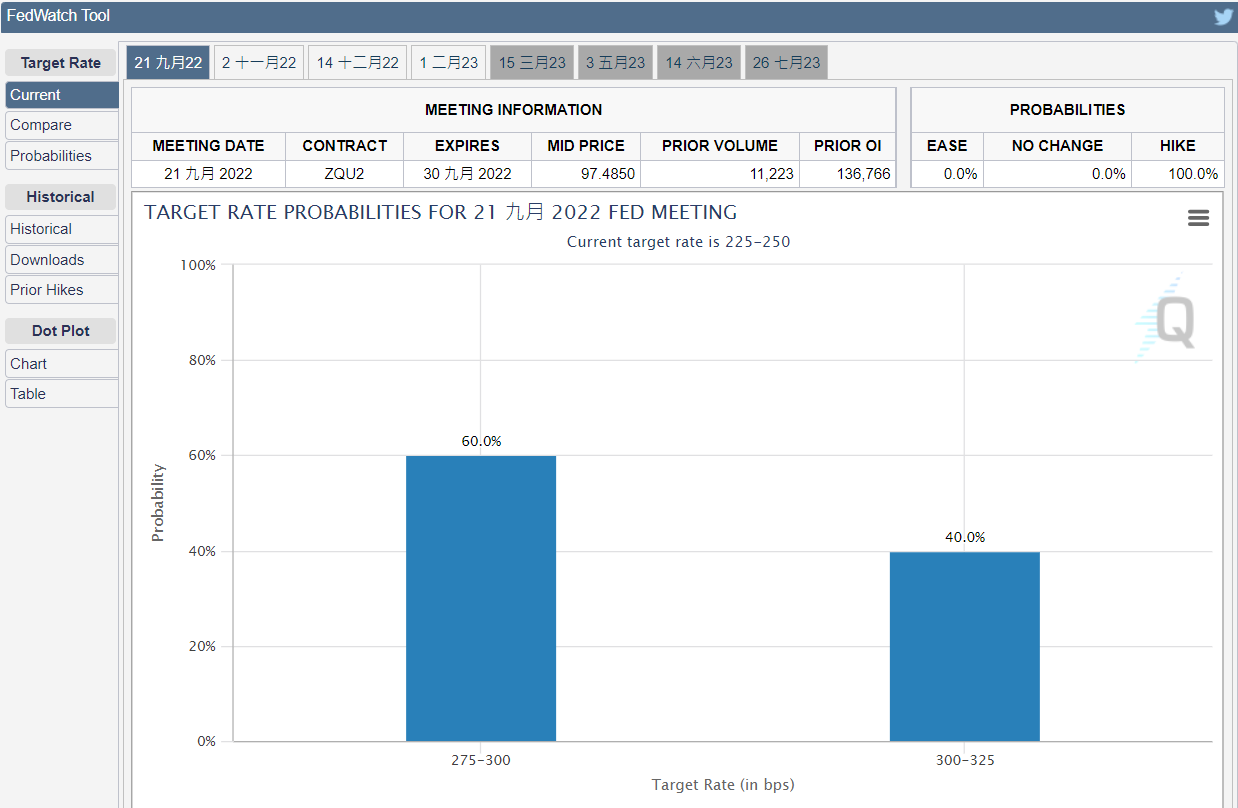Screen dimensions: 1238x808
Task: Select the 21 九月22 meeting tab
Action: click(168, 62)
